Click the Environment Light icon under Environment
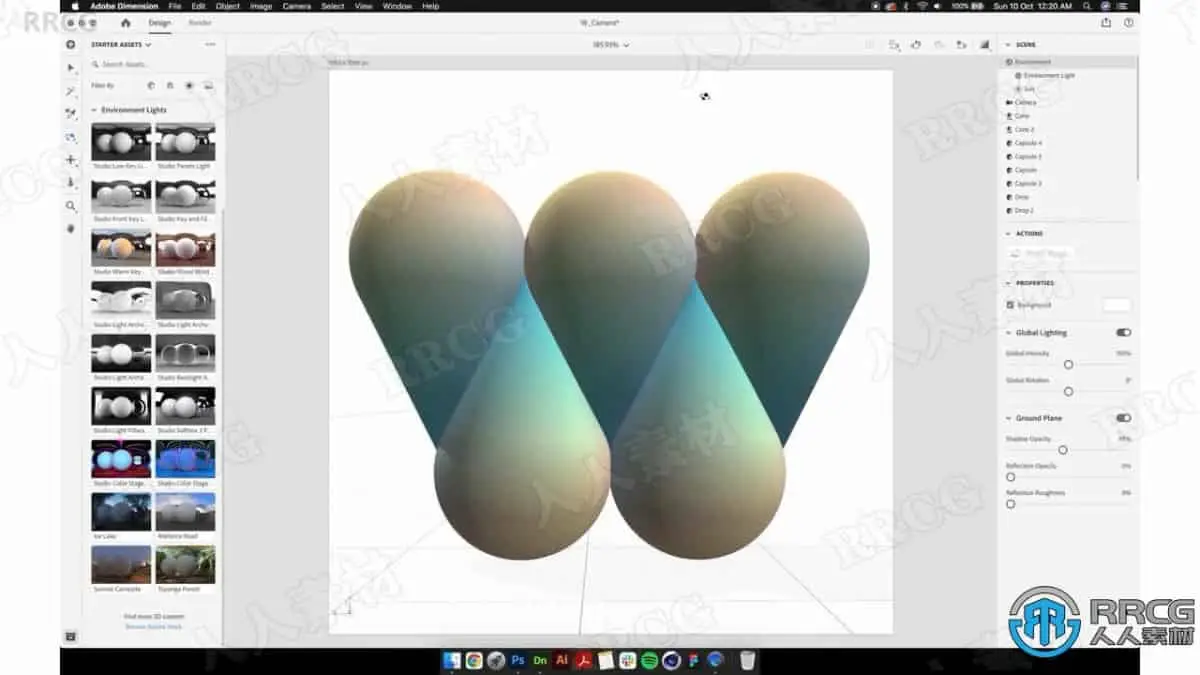Viewport: 1200px width, 675px height. [1018, 75]
